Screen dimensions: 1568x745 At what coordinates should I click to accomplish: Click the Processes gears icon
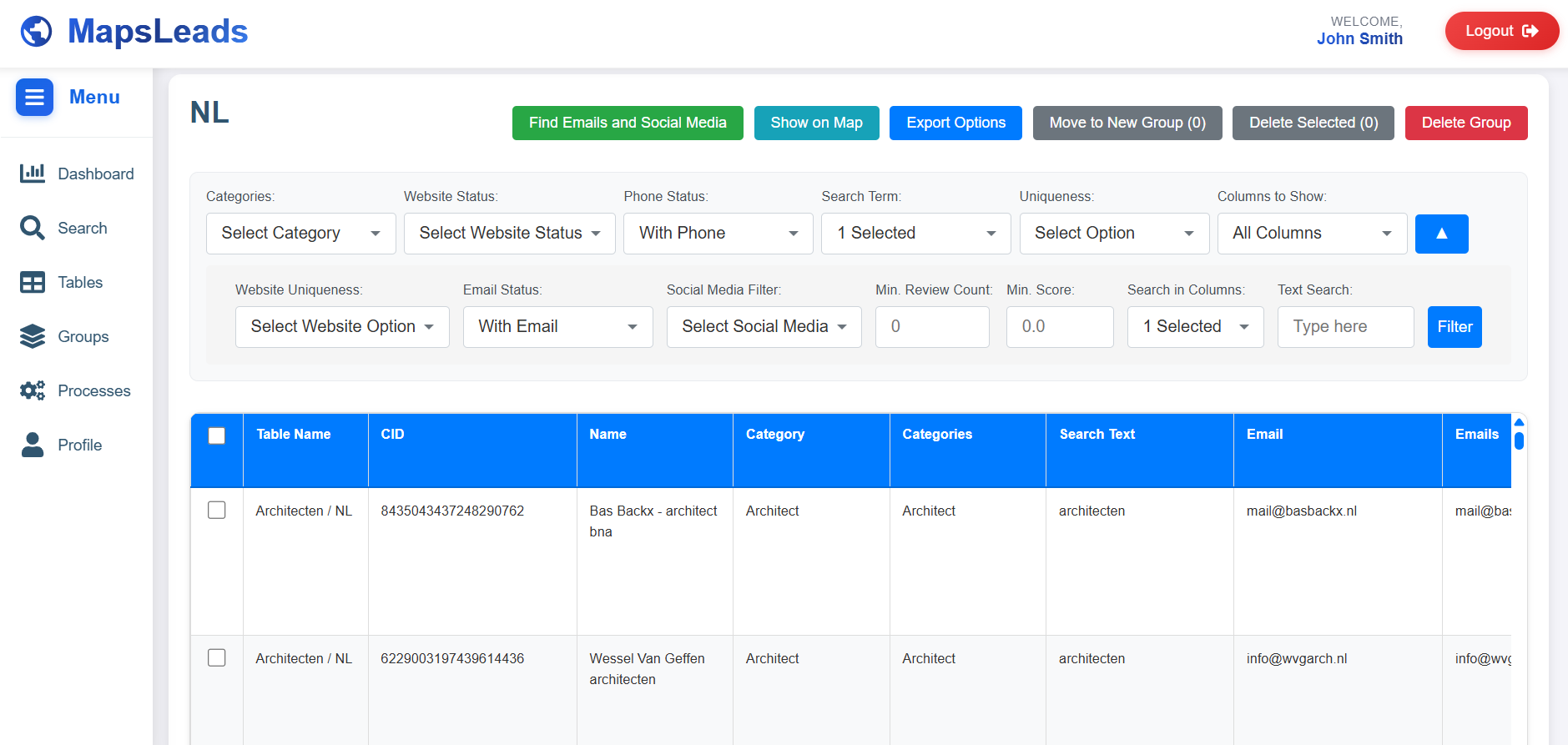[x=33, y=390]
